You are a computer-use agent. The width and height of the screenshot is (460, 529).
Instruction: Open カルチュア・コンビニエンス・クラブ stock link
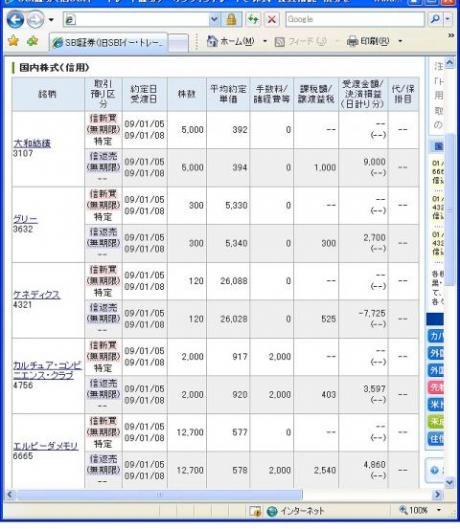point(47,370)
